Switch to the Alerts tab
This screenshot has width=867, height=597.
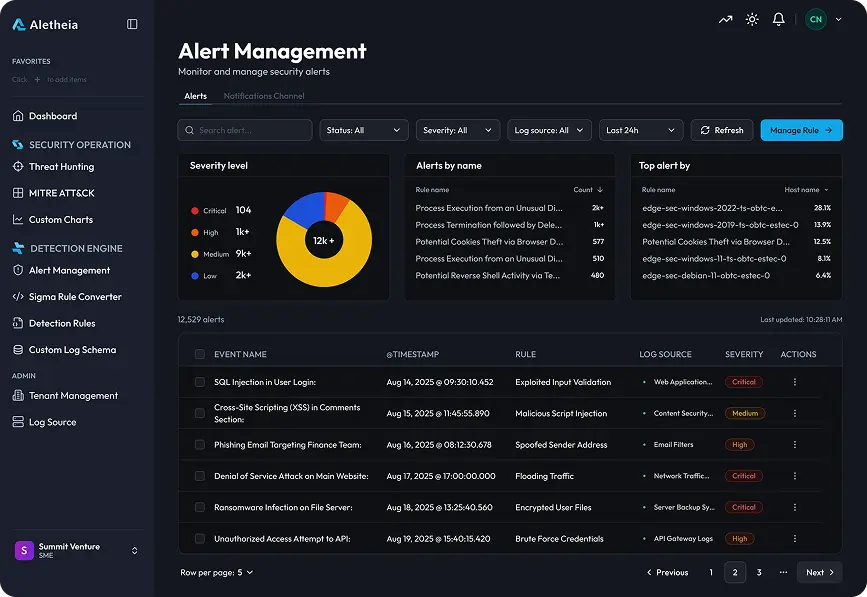[x=196, y=96]
